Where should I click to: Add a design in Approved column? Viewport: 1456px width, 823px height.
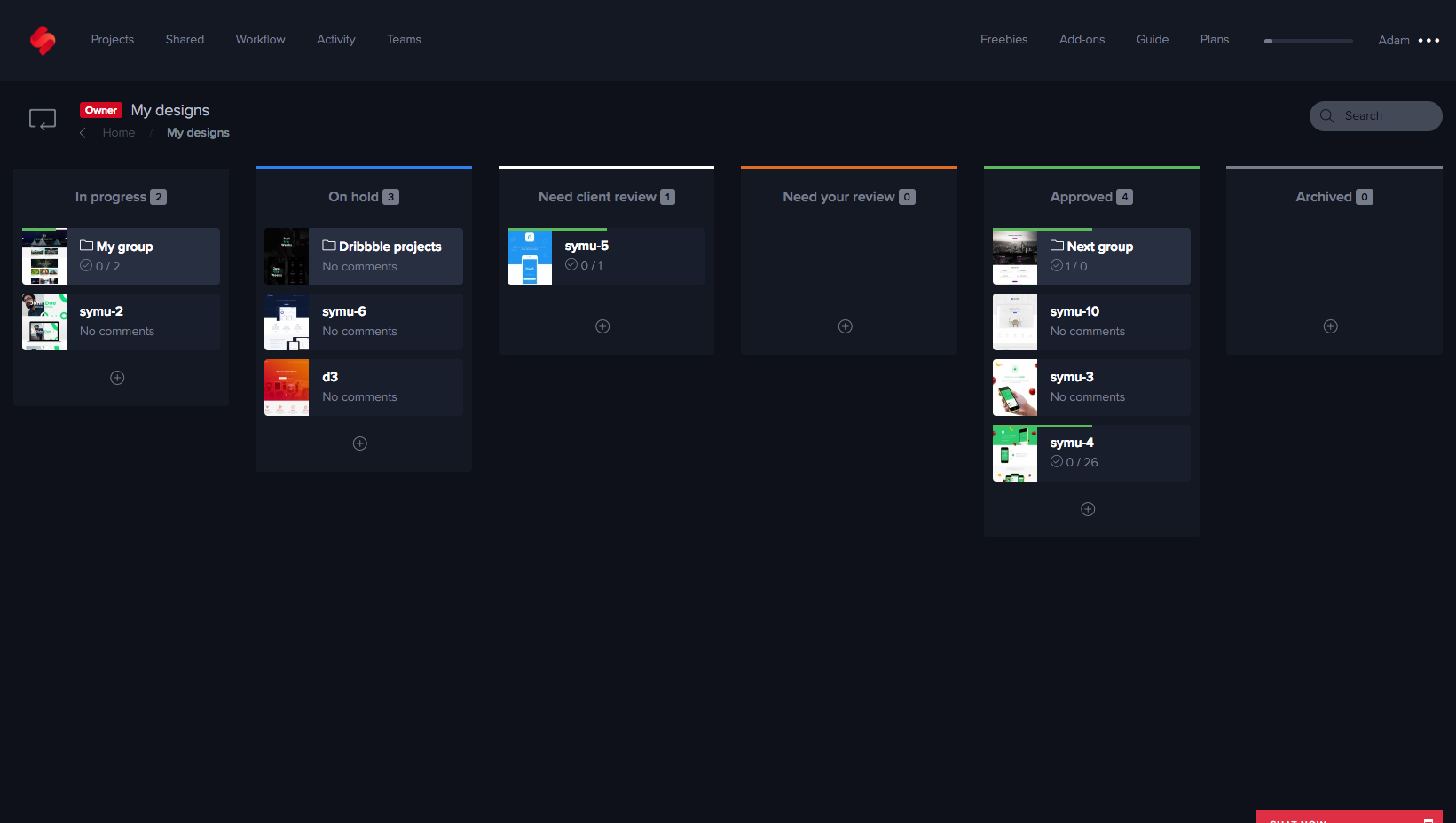pos(1088,509)
